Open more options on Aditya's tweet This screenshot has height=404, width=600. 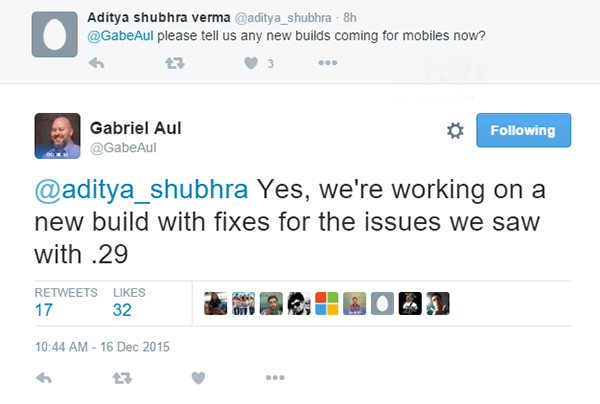(x=328, y=63)
